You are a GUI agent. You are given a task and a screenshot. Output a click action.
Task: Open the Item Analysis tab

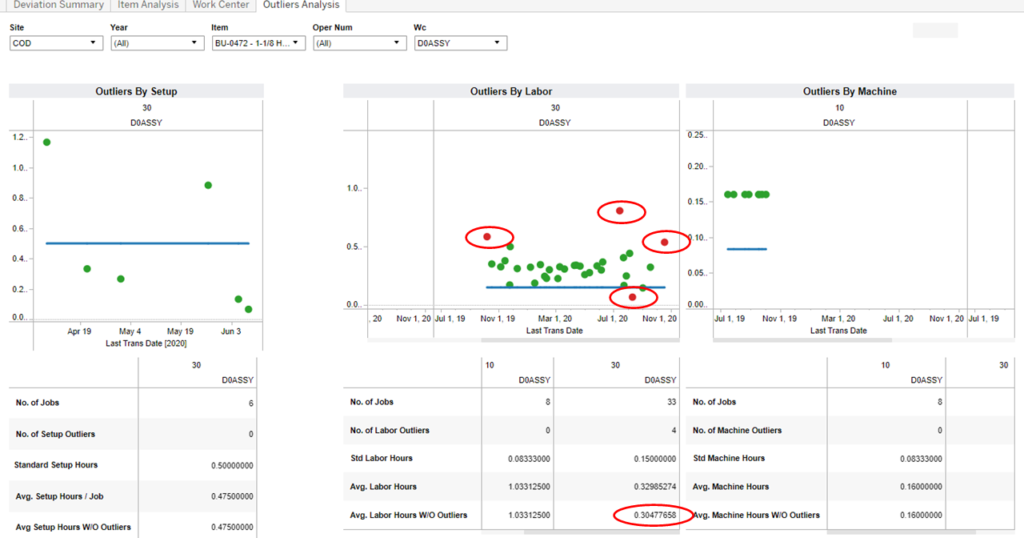pyautogui.click(x=148, y=5)
